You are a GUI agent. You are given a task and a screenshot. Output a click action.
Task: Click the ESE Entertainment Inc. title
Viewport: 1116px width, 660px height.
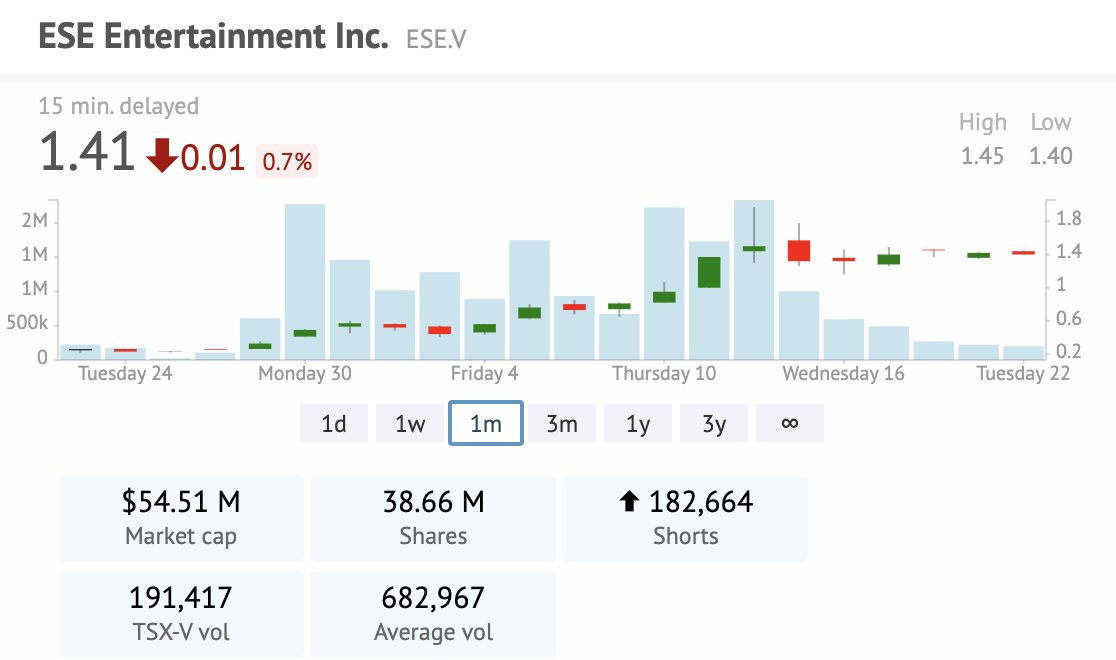(214, 36)
